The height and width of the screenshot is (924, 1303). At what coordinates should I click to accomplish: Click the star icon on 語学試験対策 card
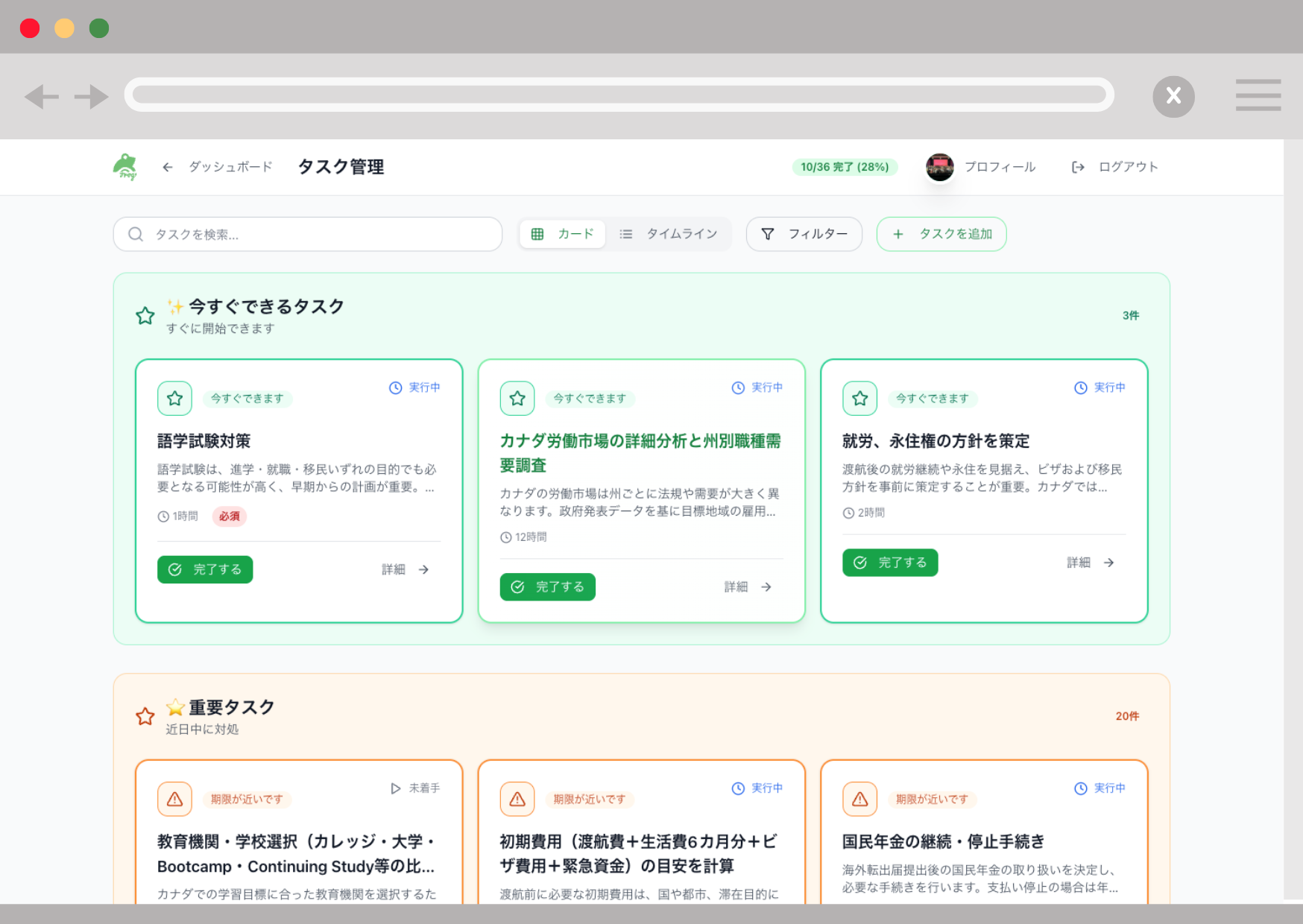tap(174, 399)
